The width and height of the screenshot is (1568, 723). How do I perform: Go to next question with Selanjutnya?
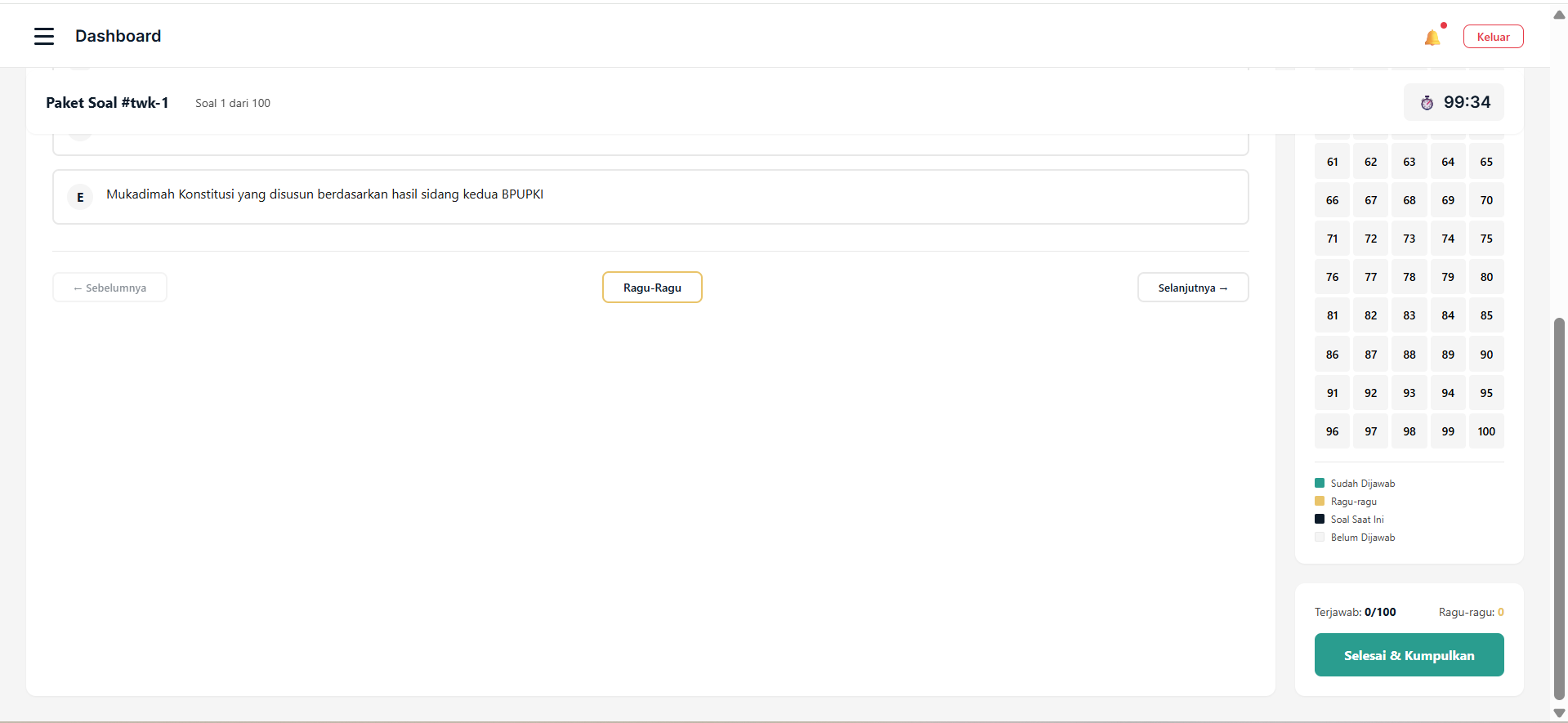tap(1192, 288)
